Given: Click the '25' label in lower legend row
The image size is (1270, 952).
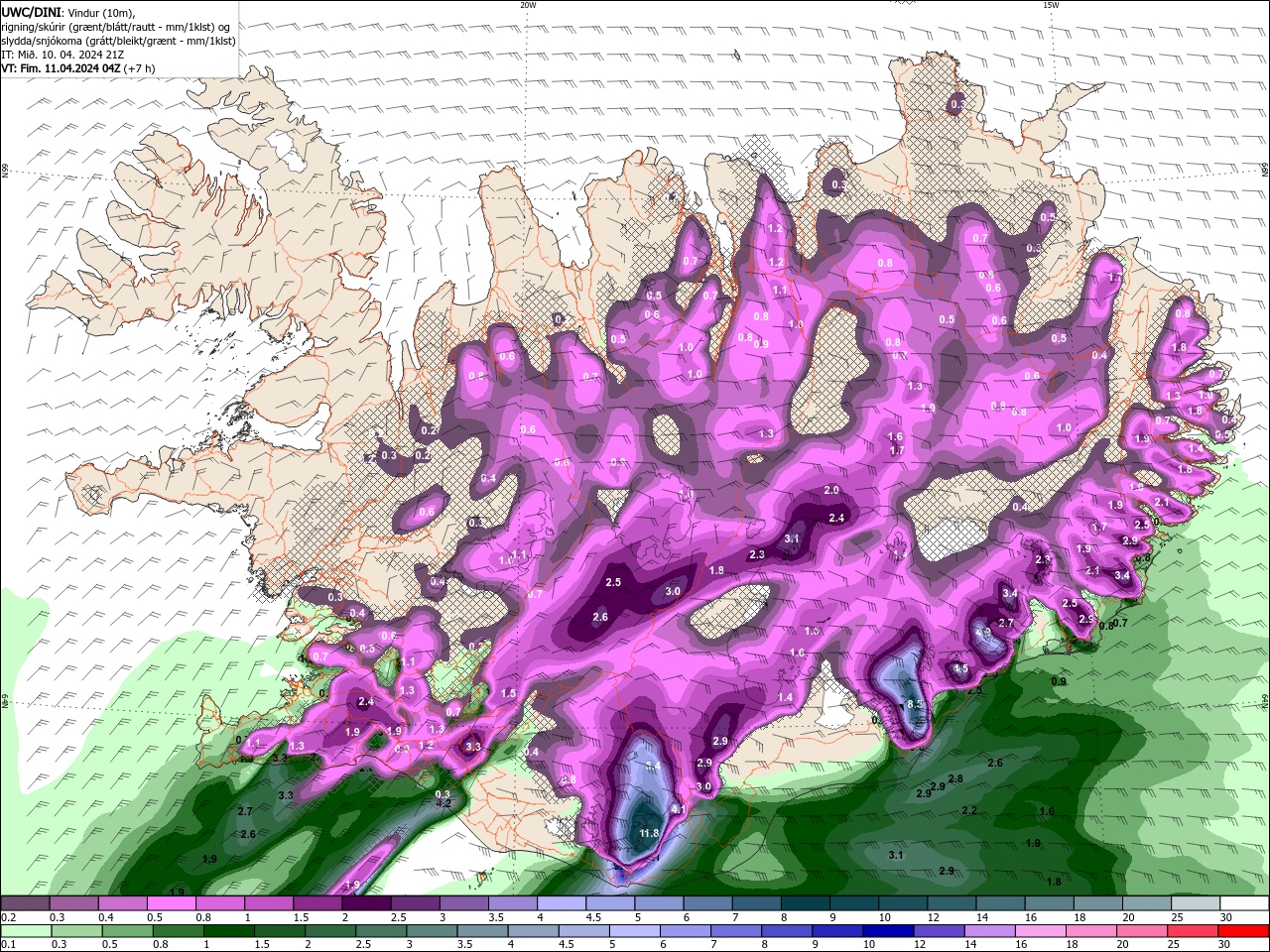Looking at the screenshot, I should (x=1173, y=945).
